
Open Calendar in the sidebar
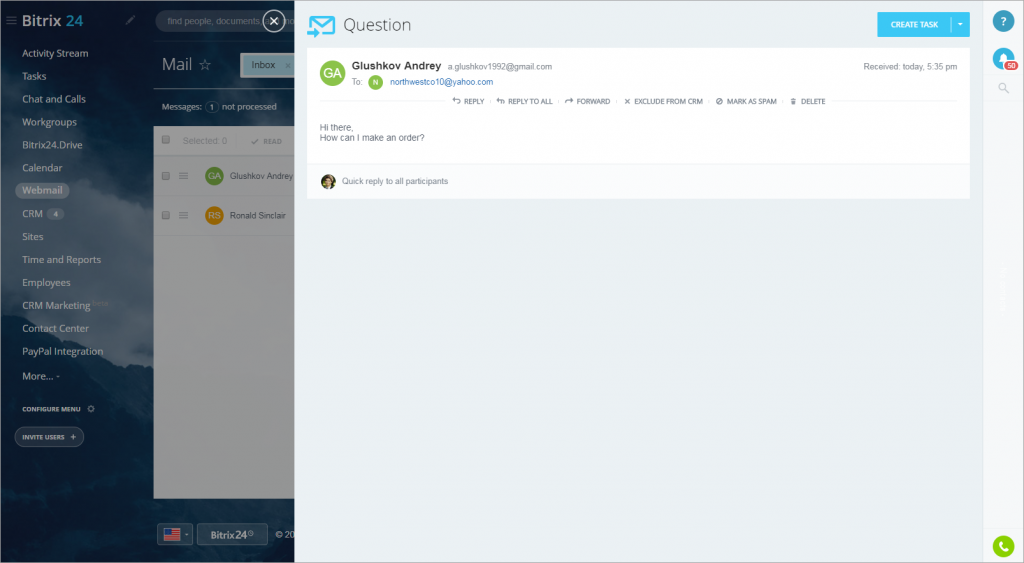pos(42,168)
